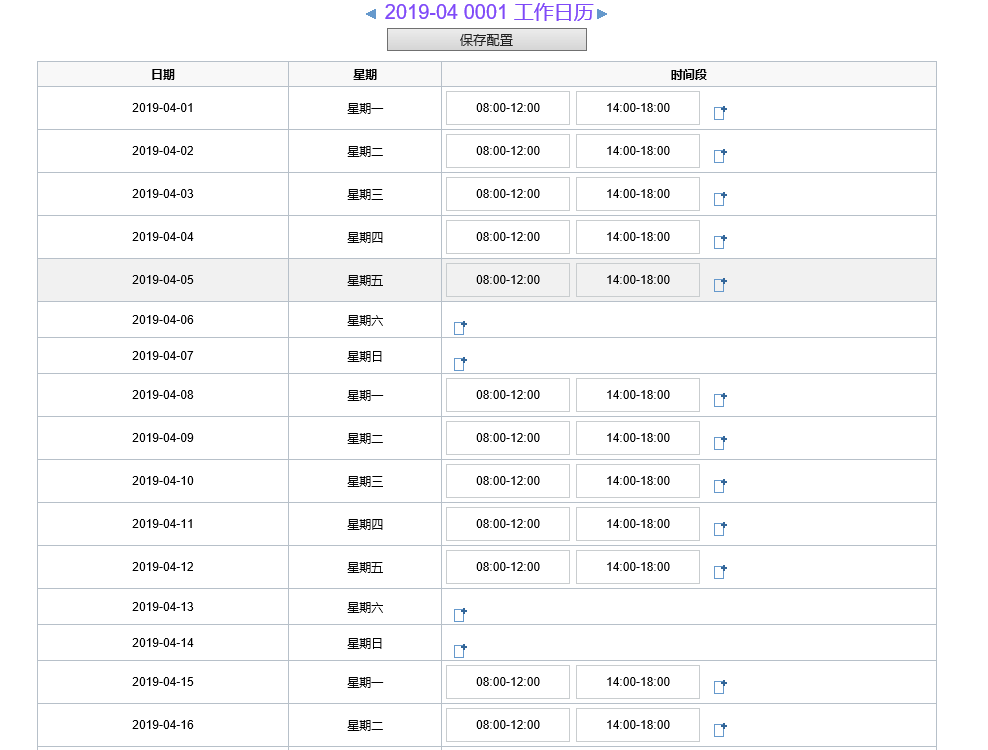The height and width of the screenshot is (750, 988).
Task: Select 14:00-18:00 field for 2019-04-02
Action: (x=638, y=151)
